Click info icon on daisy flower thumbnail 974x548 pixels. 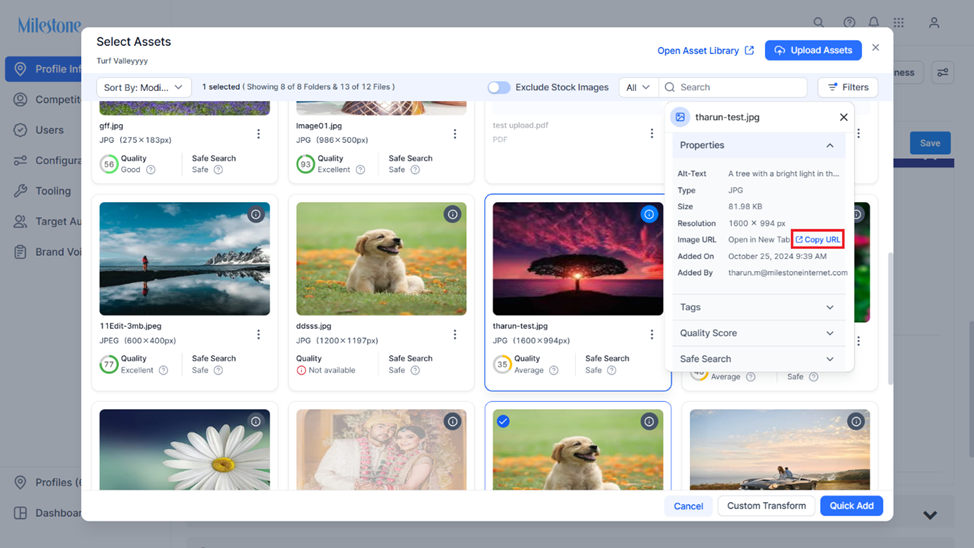(x=255, y=421)
